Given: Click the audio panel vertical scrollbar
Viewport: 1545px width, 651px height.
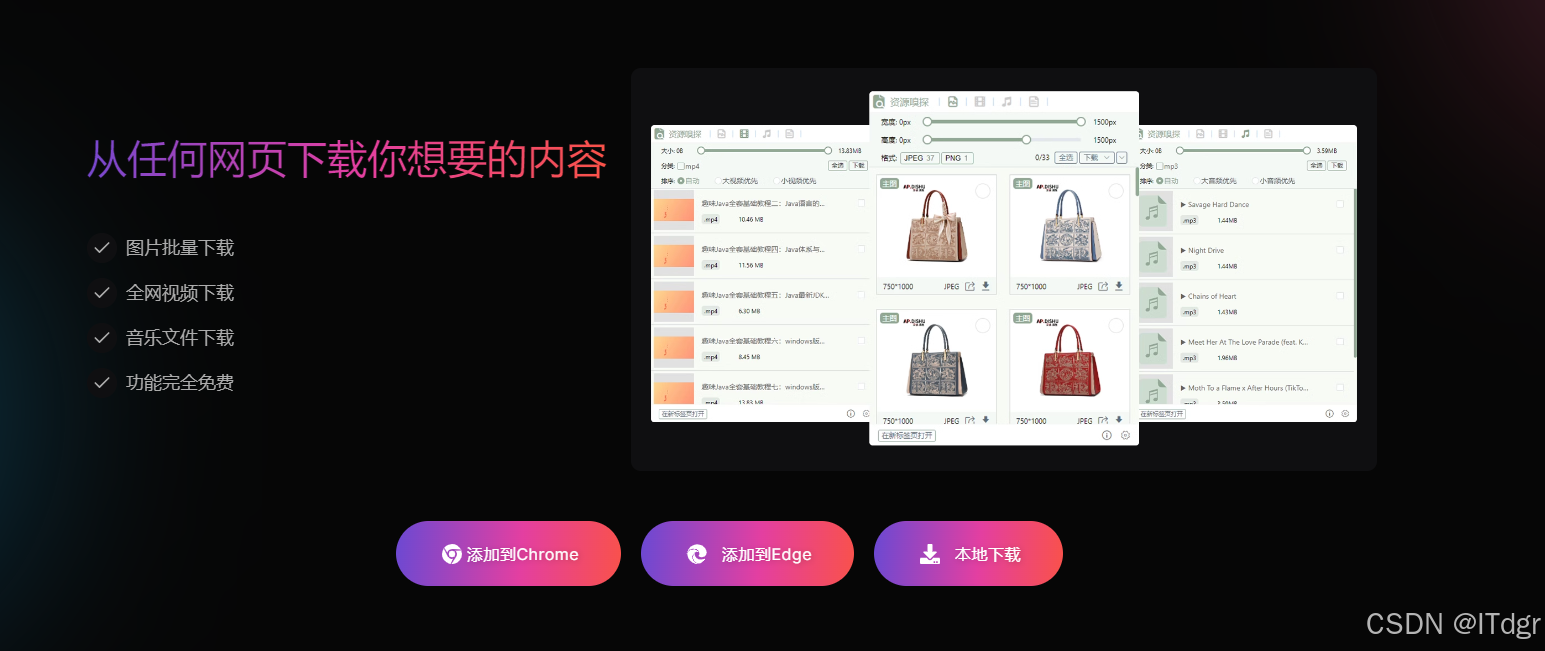Looking at the screenshot, I should coord(1355,273).
